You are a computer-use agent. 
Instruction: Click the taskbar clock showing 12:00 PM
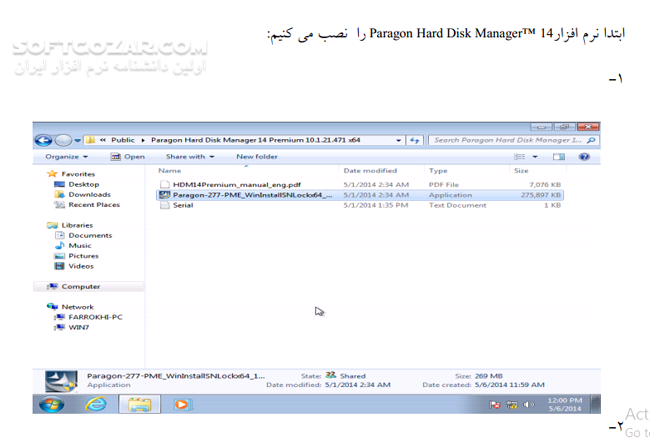565,404
